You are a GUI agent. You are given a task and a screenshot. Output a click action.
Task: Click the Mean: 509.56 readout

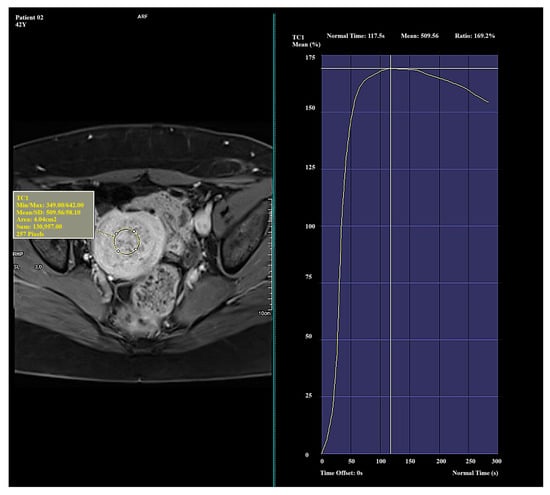[420, 36]
